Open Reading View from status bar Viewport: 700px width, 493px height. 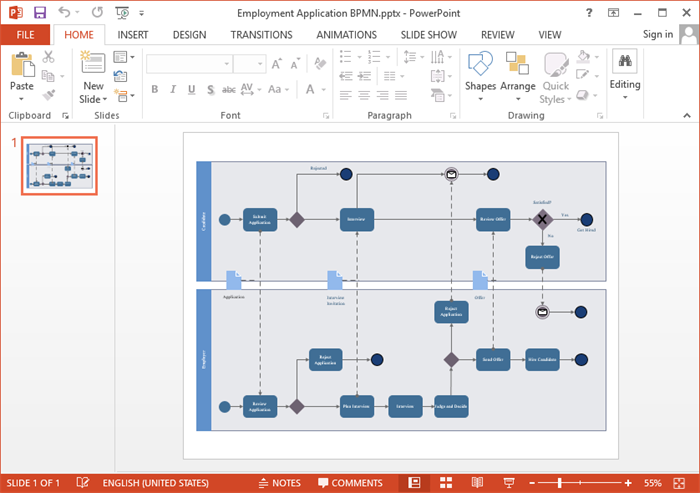click(477, 483)
